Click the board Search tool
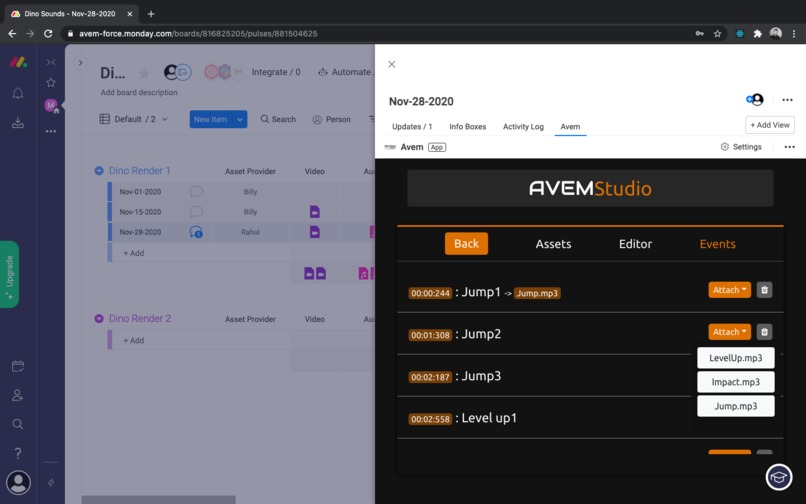The image size is (806, 504). click(278, 119)
